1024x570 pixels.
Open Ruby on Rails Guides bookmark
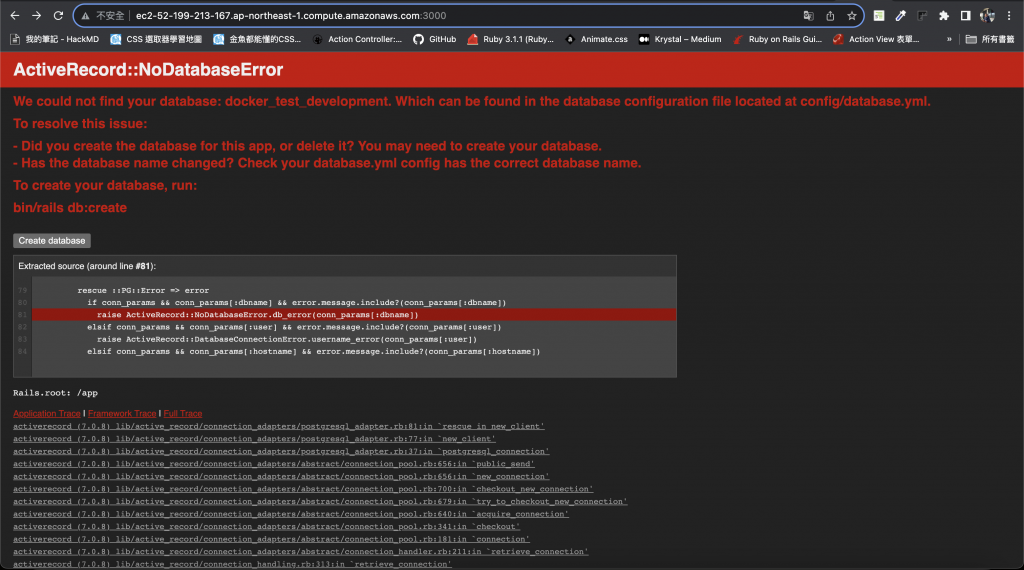[777, 39]
